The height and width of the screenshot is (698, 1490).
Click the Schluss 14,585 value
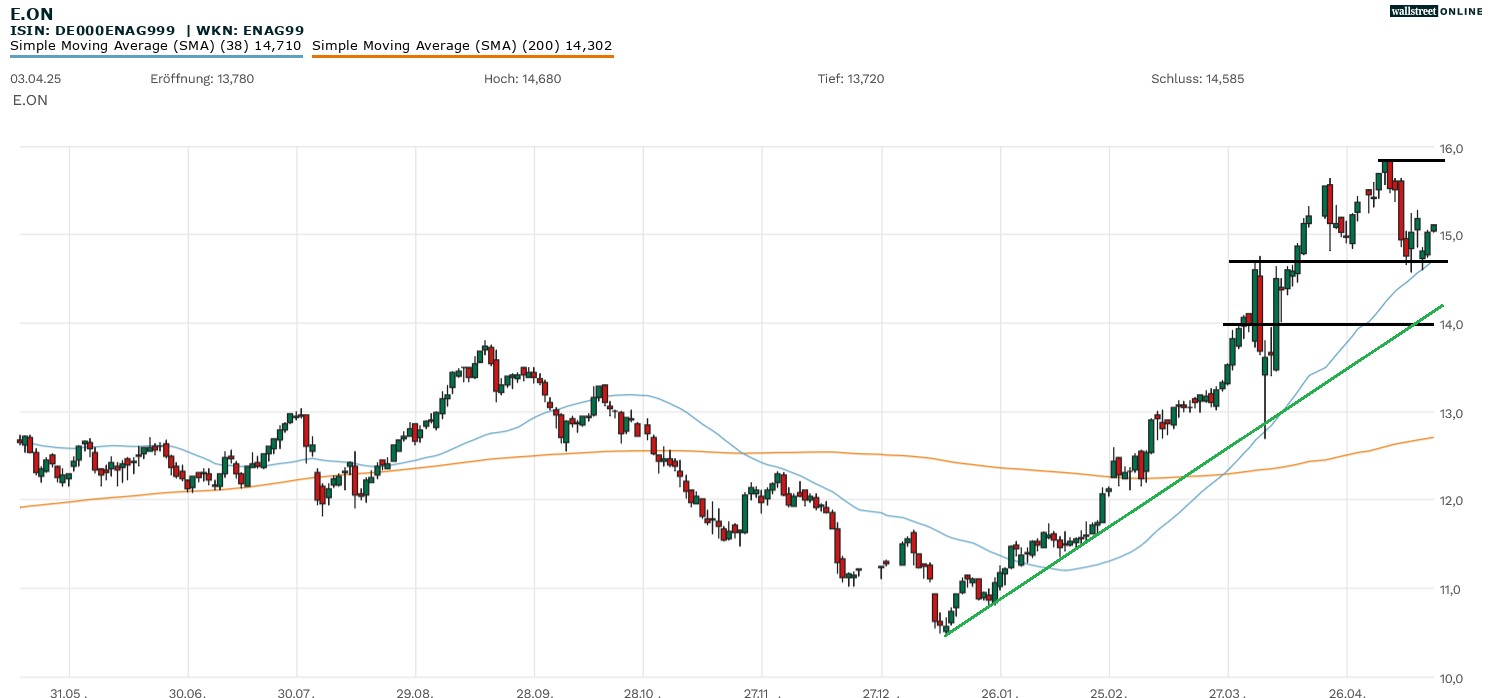click(x=1197, y=79)
